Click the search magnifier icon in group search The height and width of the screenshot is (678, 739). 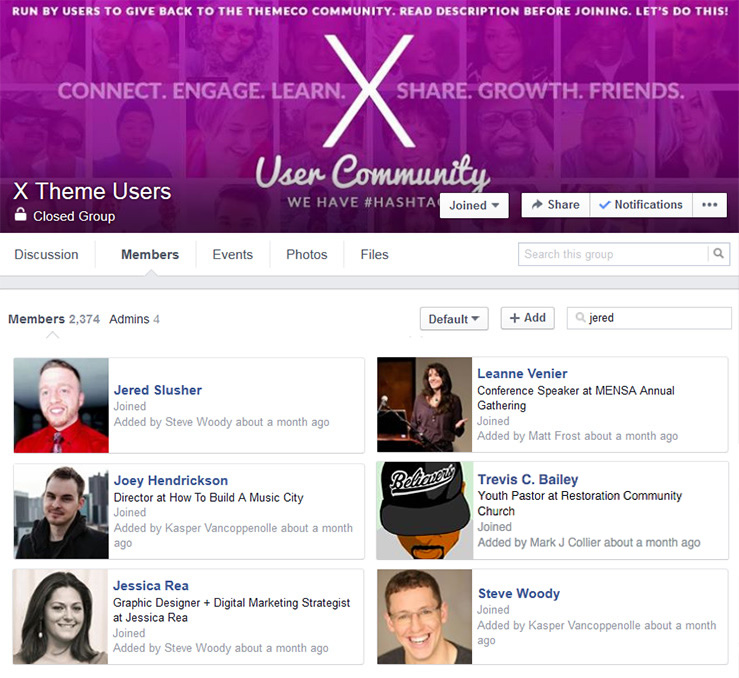point(718,254)
